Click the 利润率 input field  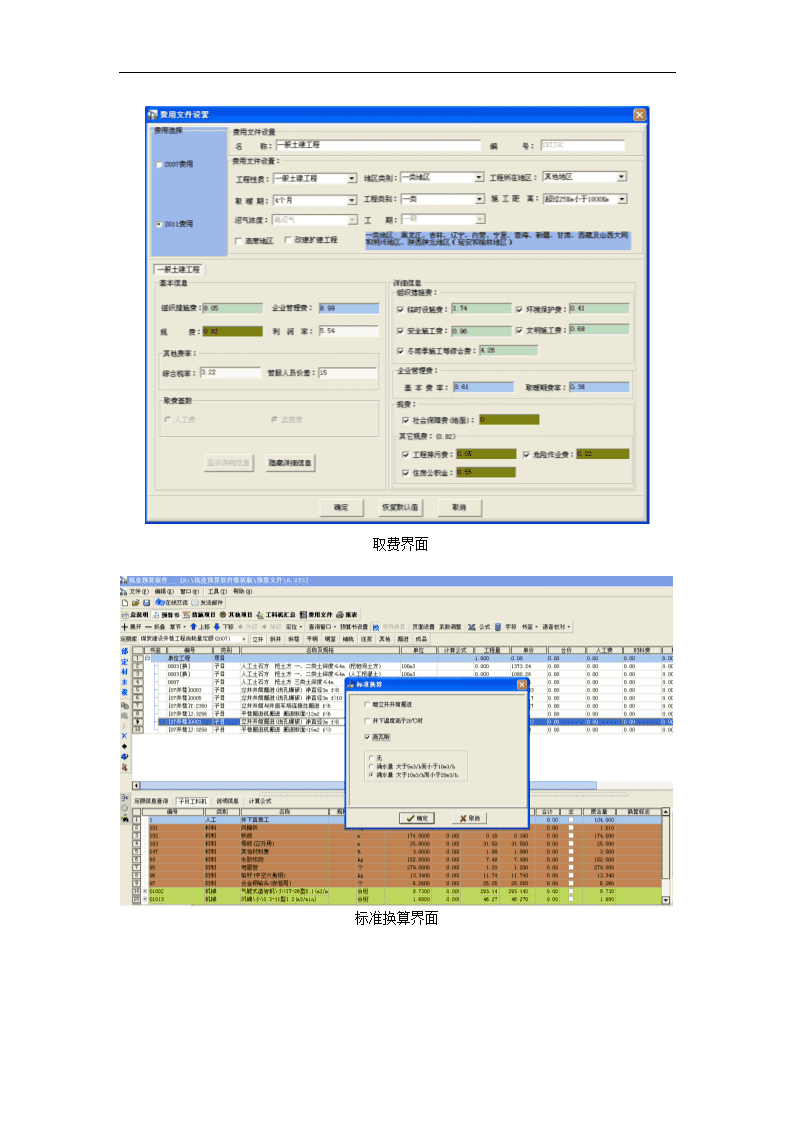click(349, 330)
